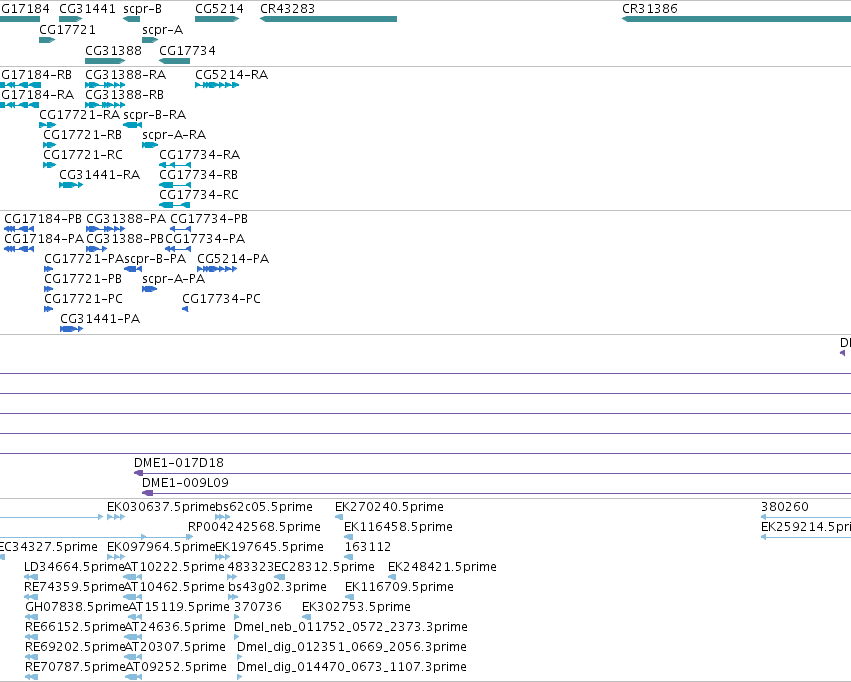The image size is (851, 682).
Task: Select the CG31441 gene label
Action: pos(87,9)
